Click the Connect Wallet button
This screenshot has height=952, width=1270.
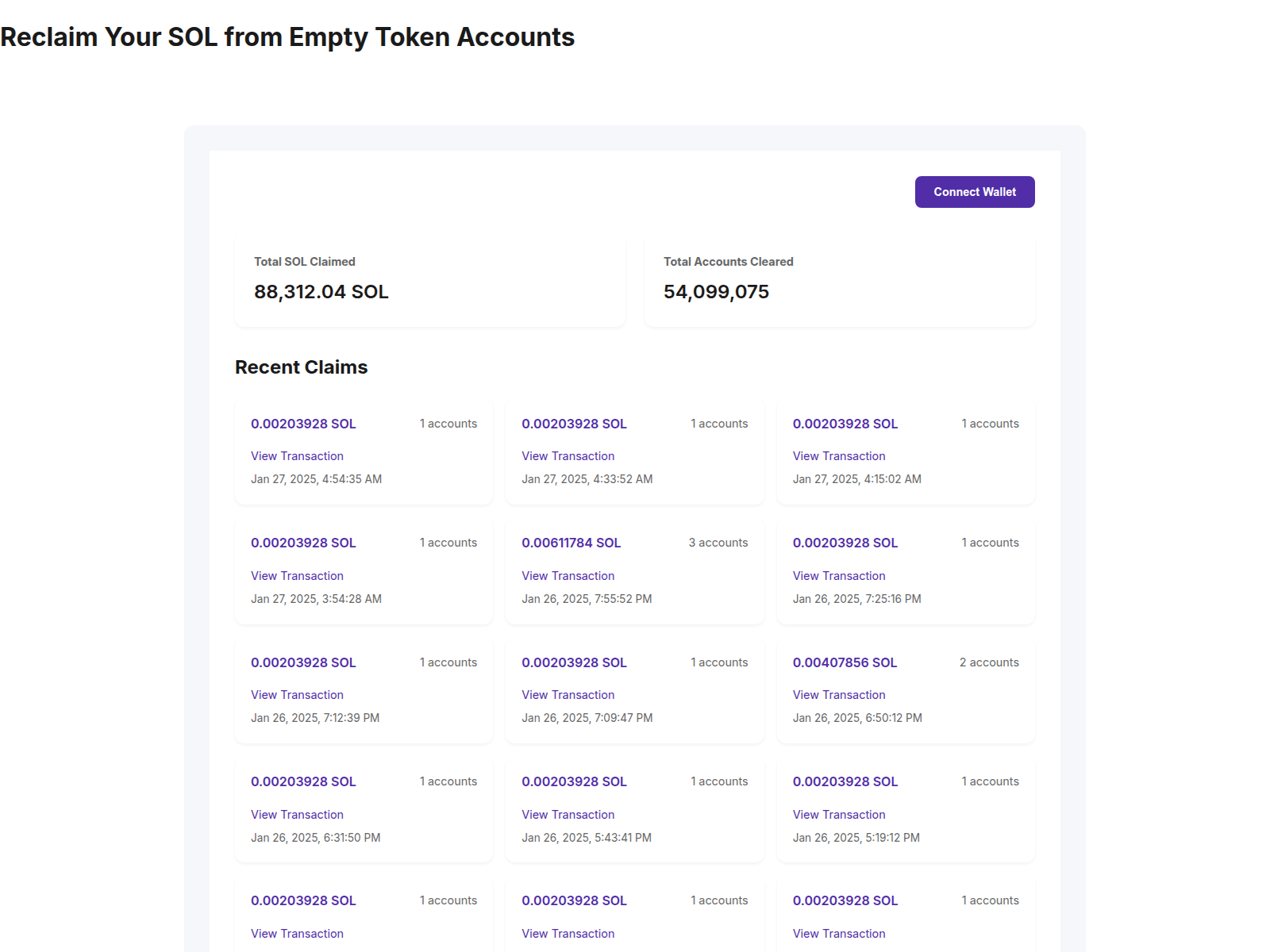[975, 192]
